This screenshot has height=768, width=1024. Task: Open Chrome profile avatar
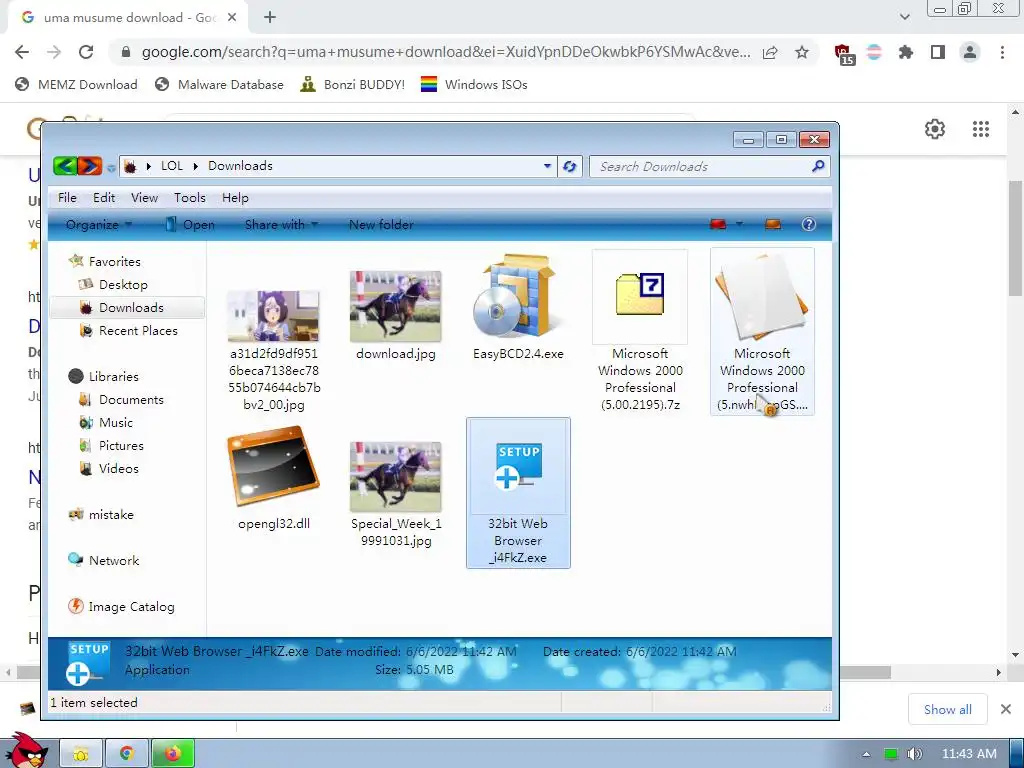tap(970, 52)
